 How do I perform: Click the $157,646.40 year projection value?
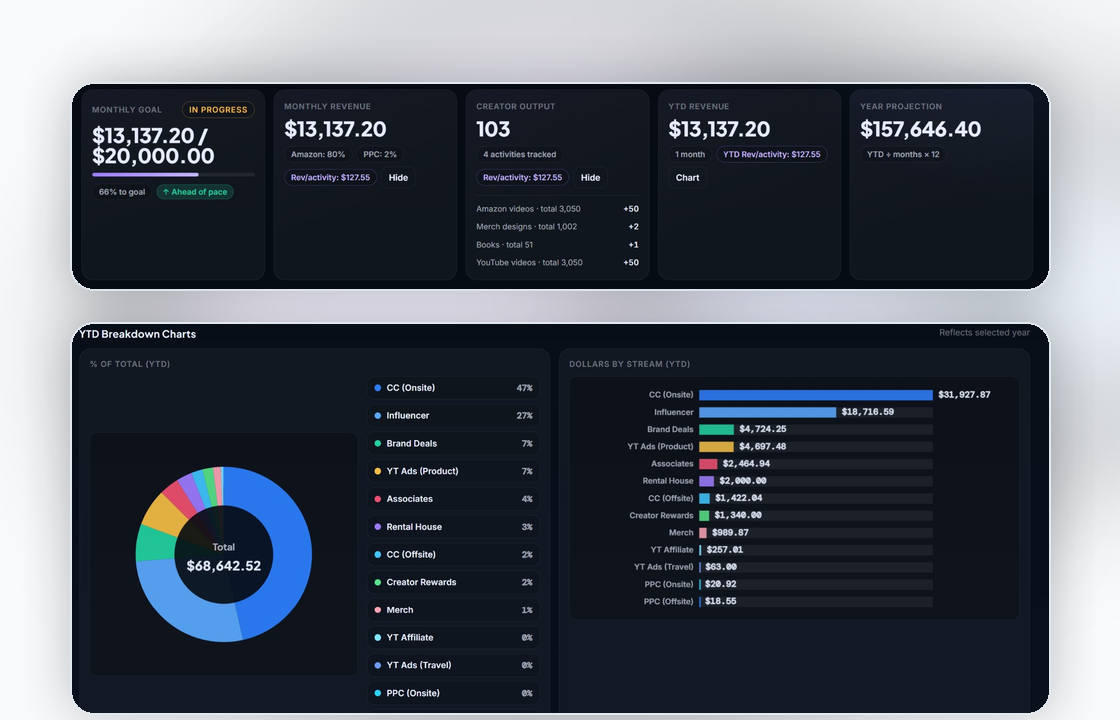click(920, 129)
